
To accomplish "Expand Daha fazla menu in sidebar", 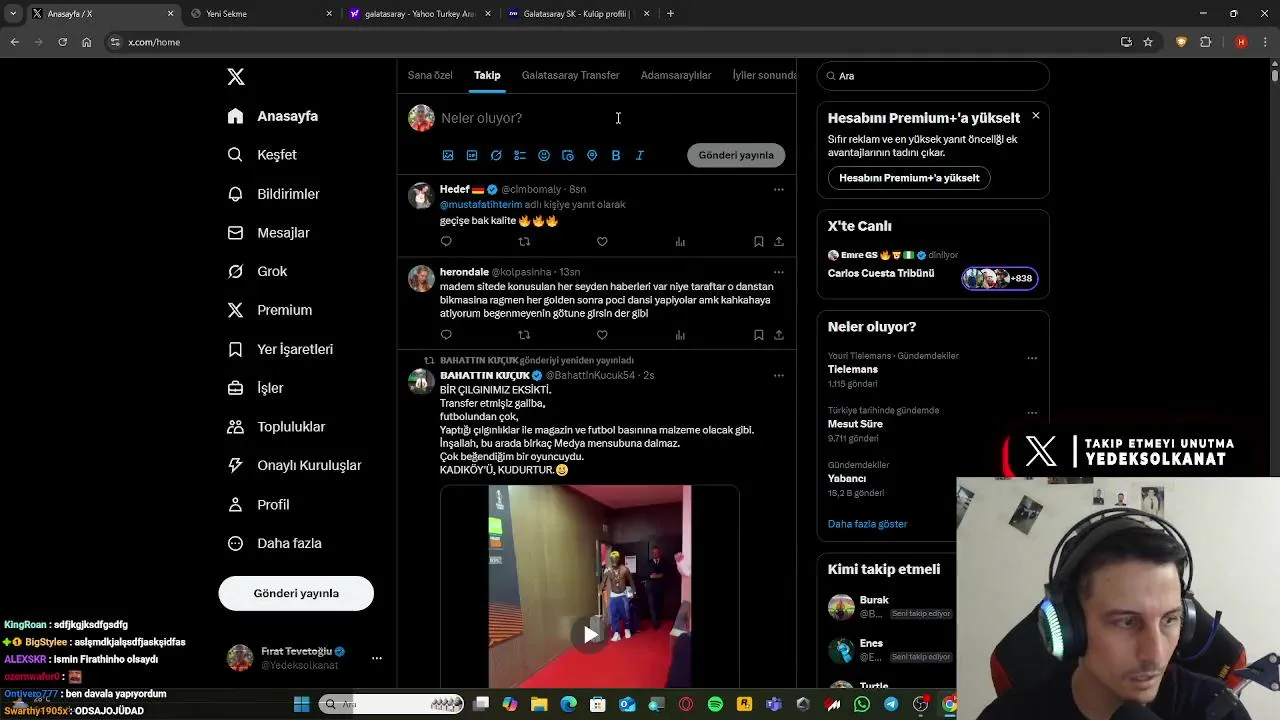I will pos(275,543).
